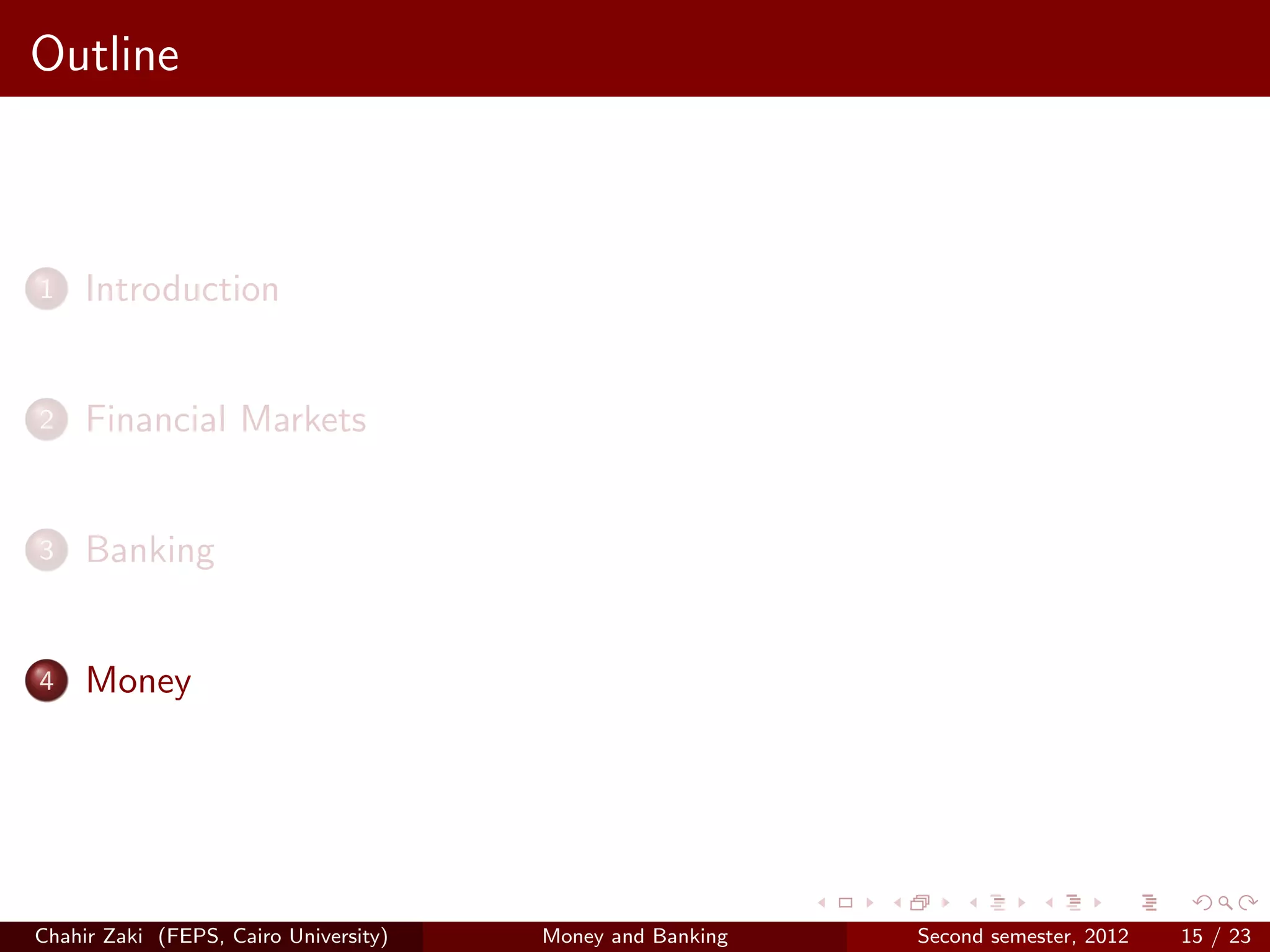Click the '15 / 23' page counter
Viewport: 1270px width, 952px height.
click(x=1216, y=936)
